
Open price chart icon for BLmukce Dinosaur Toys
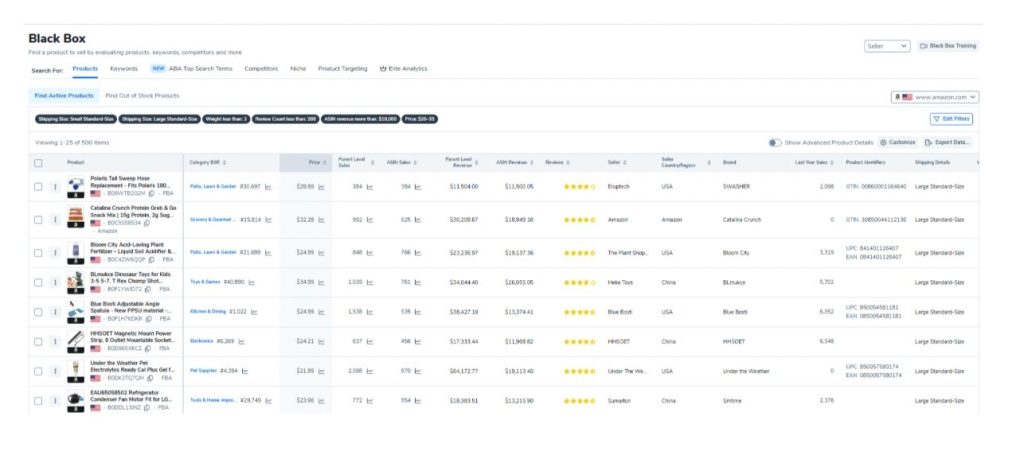click(321, 283)
